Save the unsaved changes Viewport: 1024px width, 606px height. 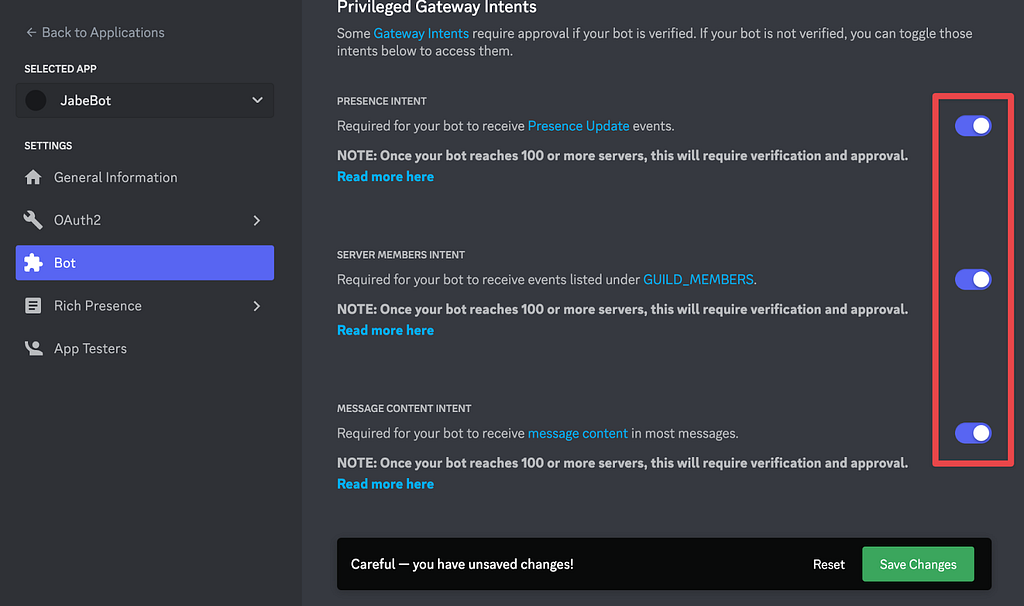point(918,564)
